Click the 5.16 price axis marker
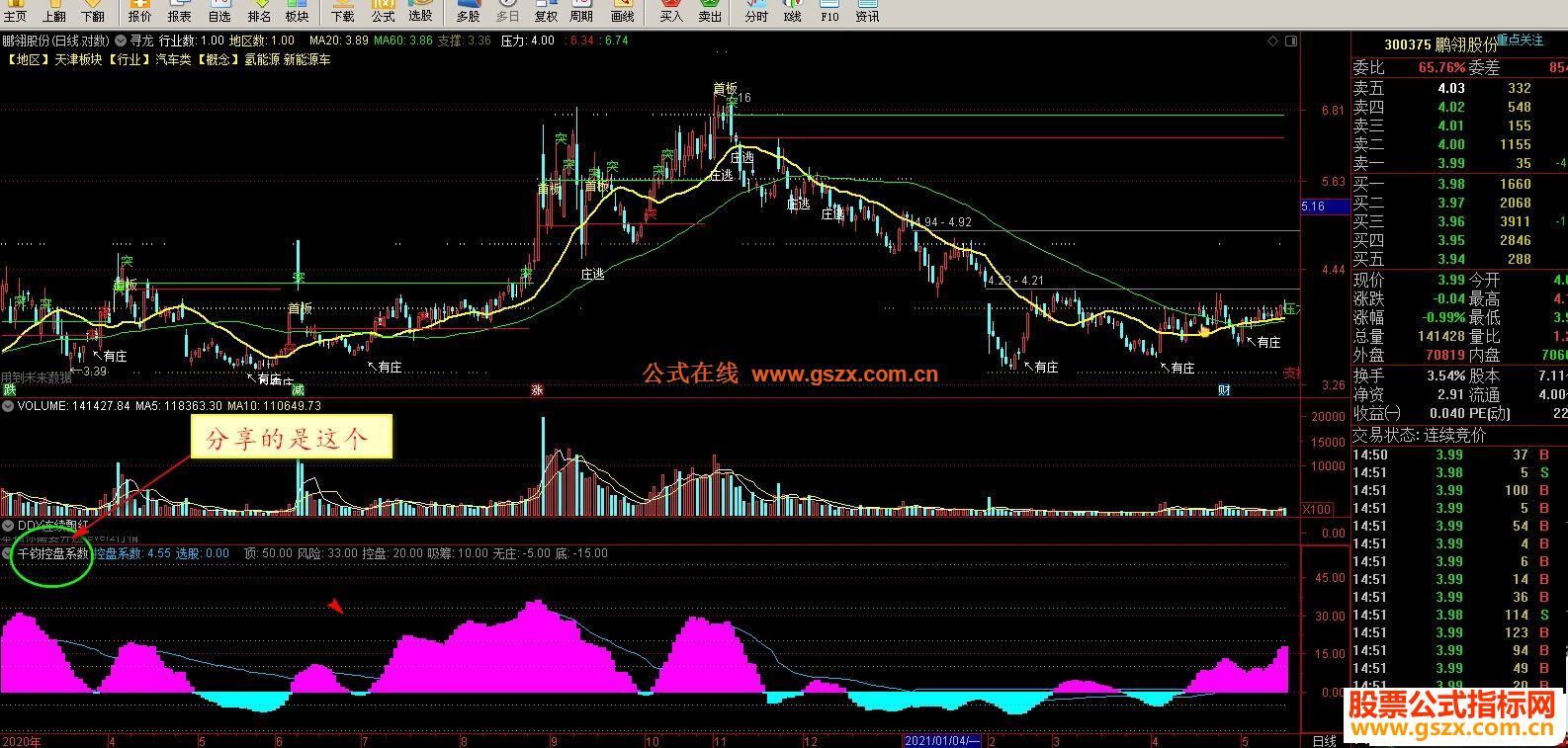Screen dimensions: 1568x748 (1323, 207)
